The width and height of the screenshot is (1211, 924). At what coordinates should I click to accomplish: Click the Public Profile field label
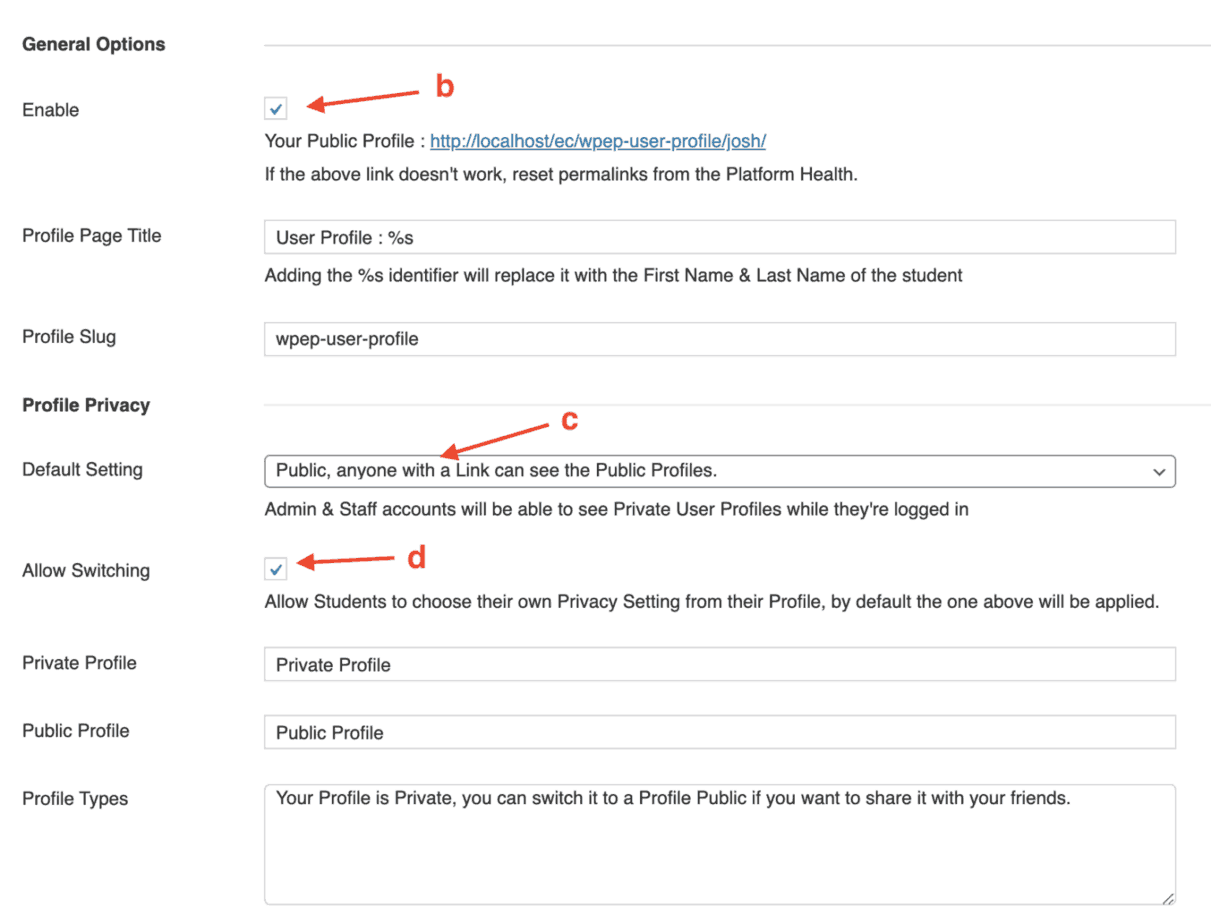tap(75, 731)
